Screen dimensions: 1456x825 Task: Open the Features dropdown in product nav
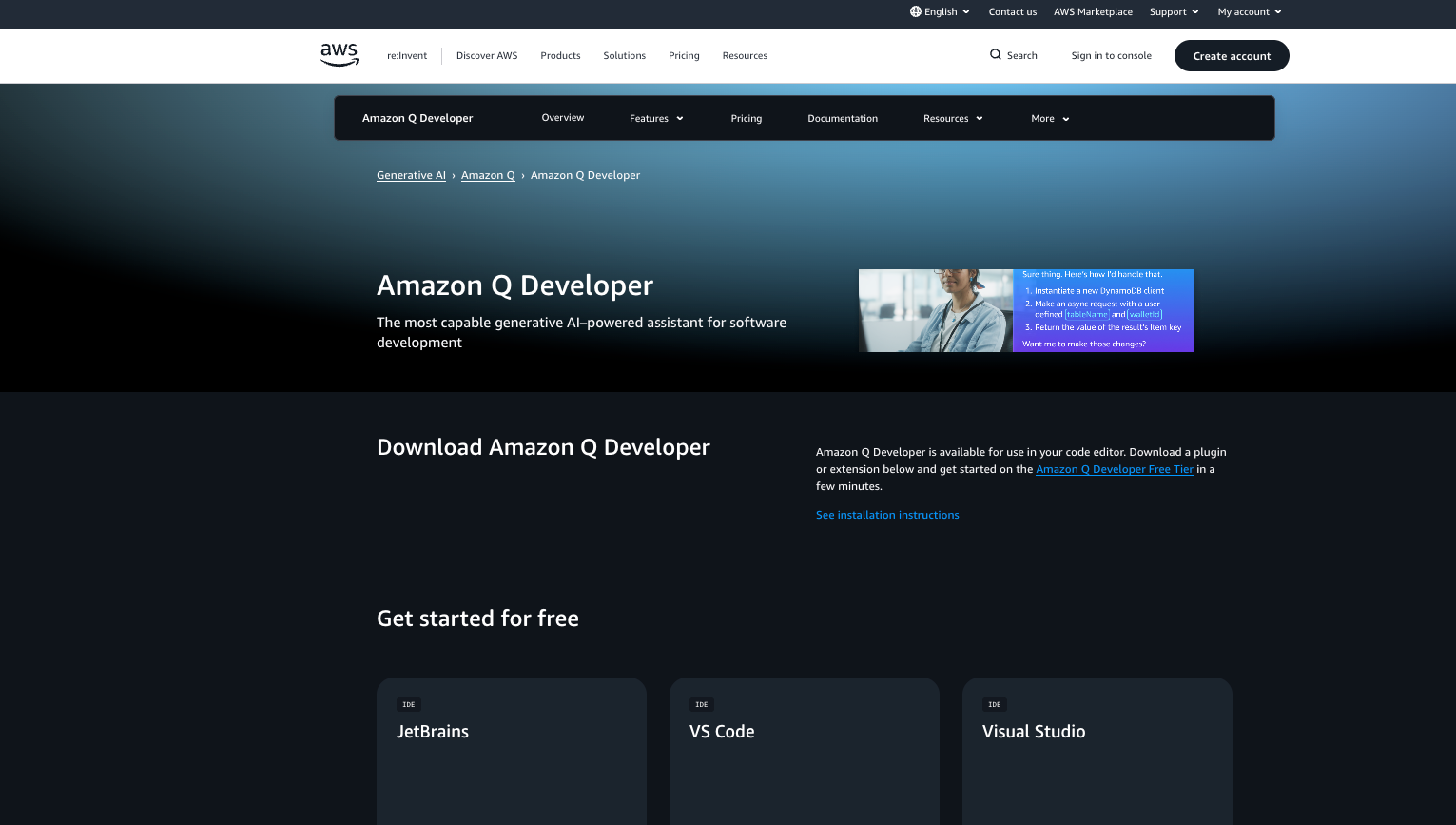pos(656,118)
